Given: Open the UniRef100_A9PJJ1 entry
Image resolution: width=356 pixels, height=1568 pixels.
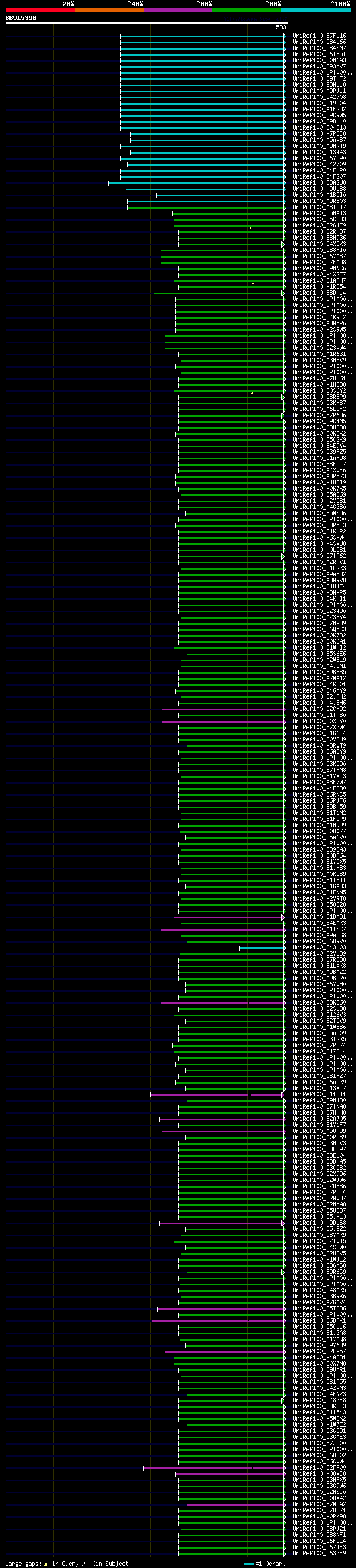Looking at the screenshot, I should pyautogui.click(x=319, y=91).
